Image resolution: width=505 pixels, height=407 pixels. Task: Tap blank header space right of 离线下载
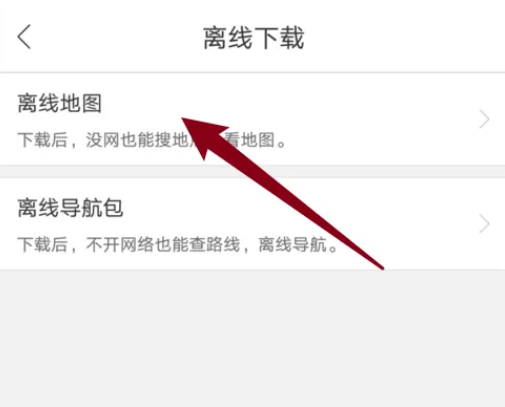[400, 37]
